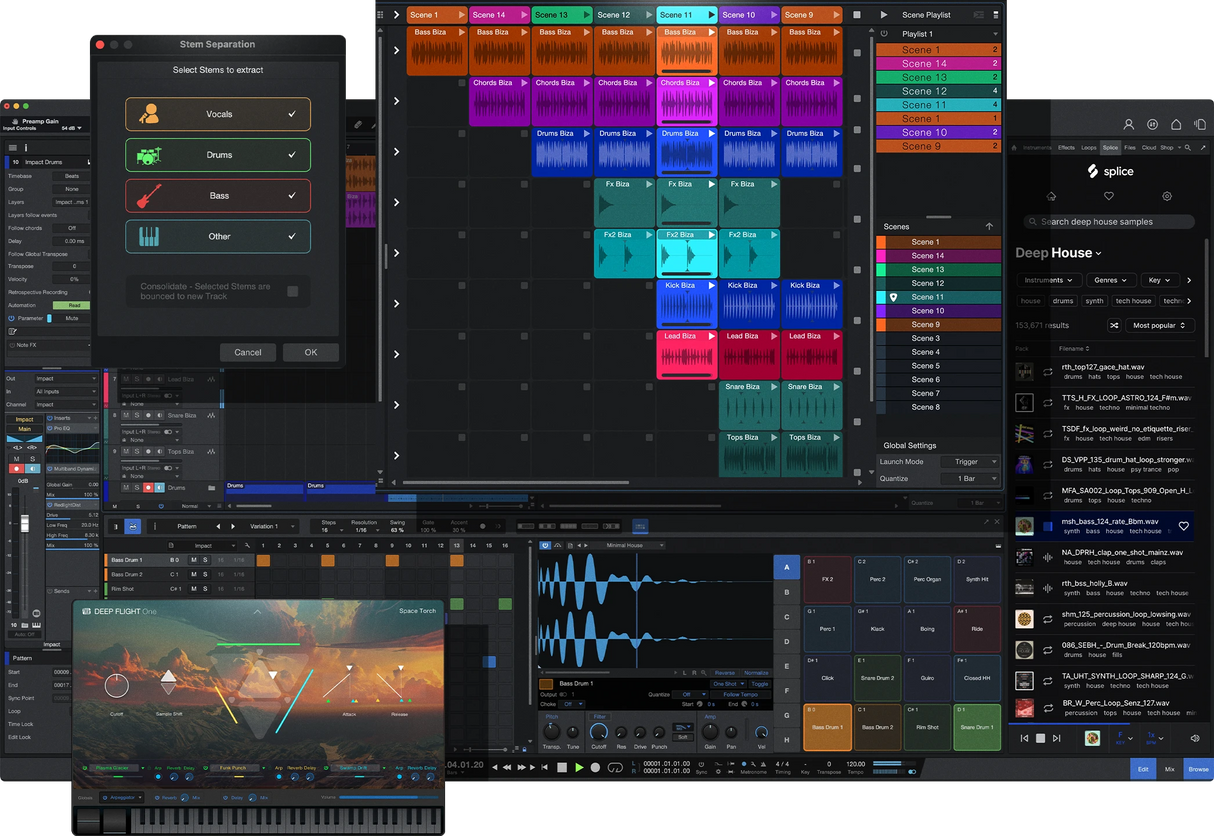Enable the Consolidate to new Track checkbox
The height and width of the screenshot is (836, 1214).
click(292, 291)
